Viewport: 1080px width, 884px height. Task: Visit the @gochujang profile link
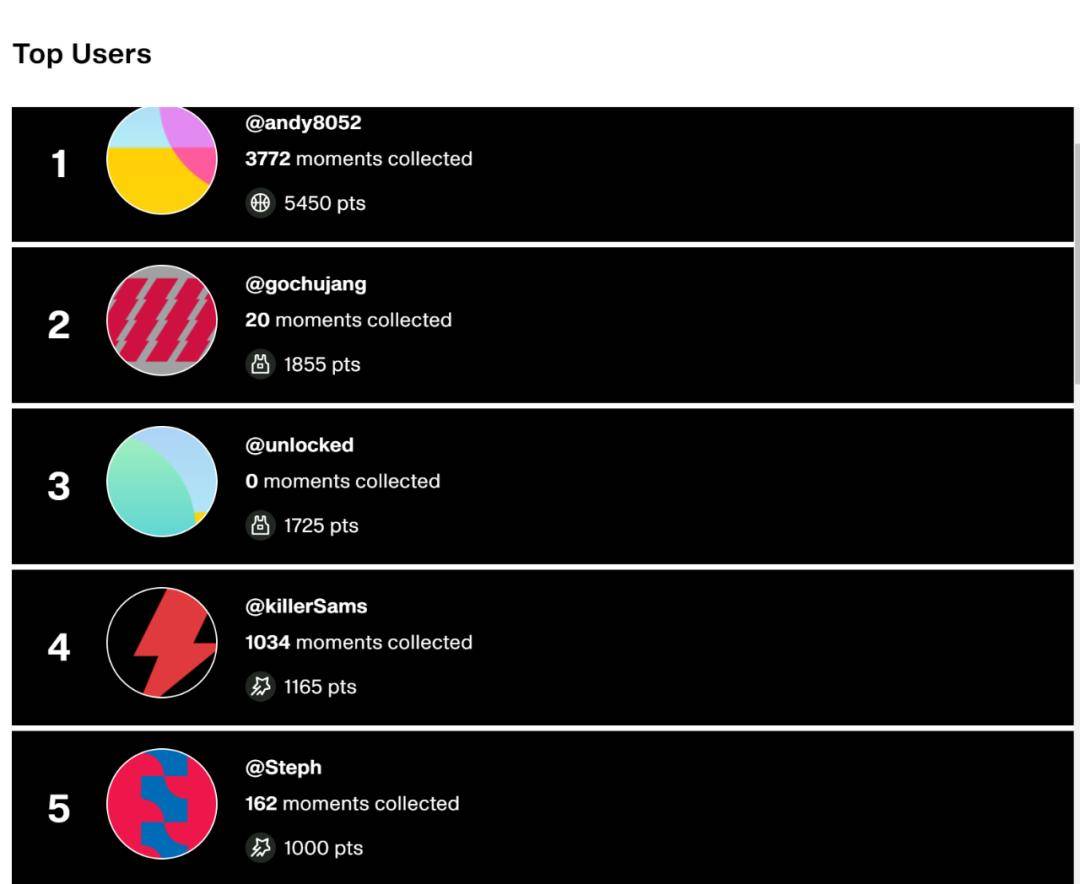coord(306,284)
